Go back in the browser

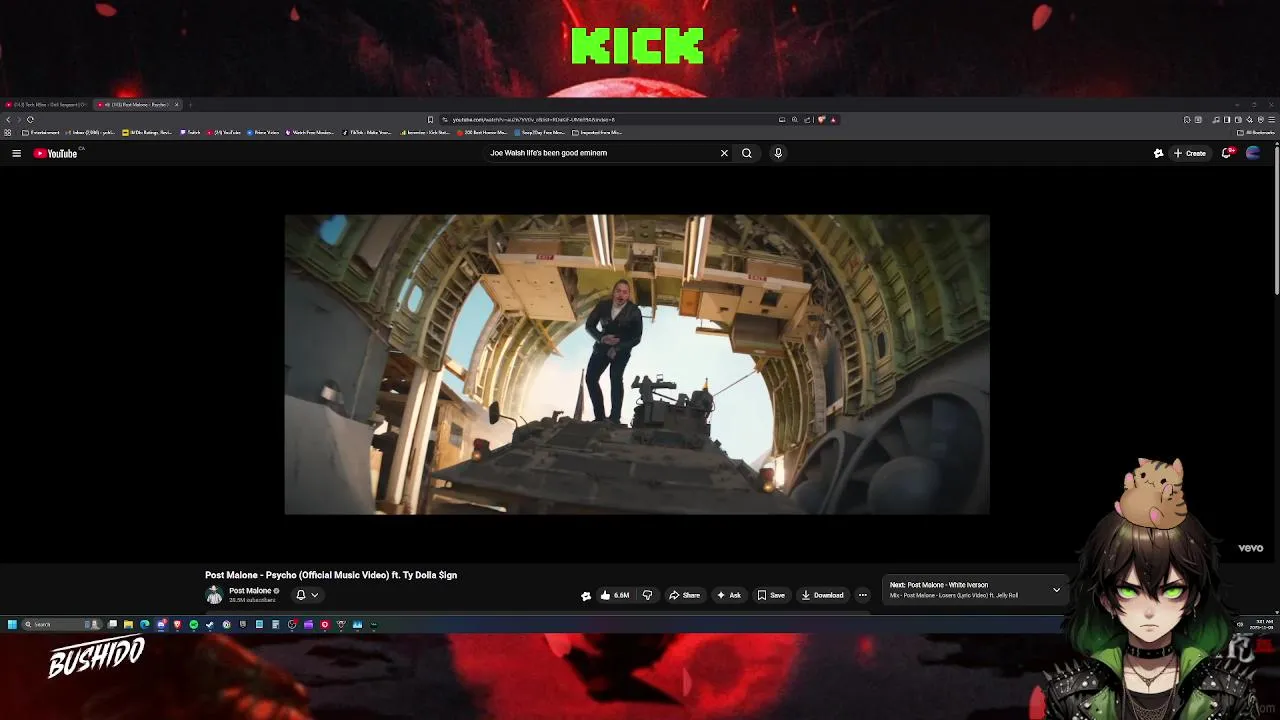coord(8,119)
